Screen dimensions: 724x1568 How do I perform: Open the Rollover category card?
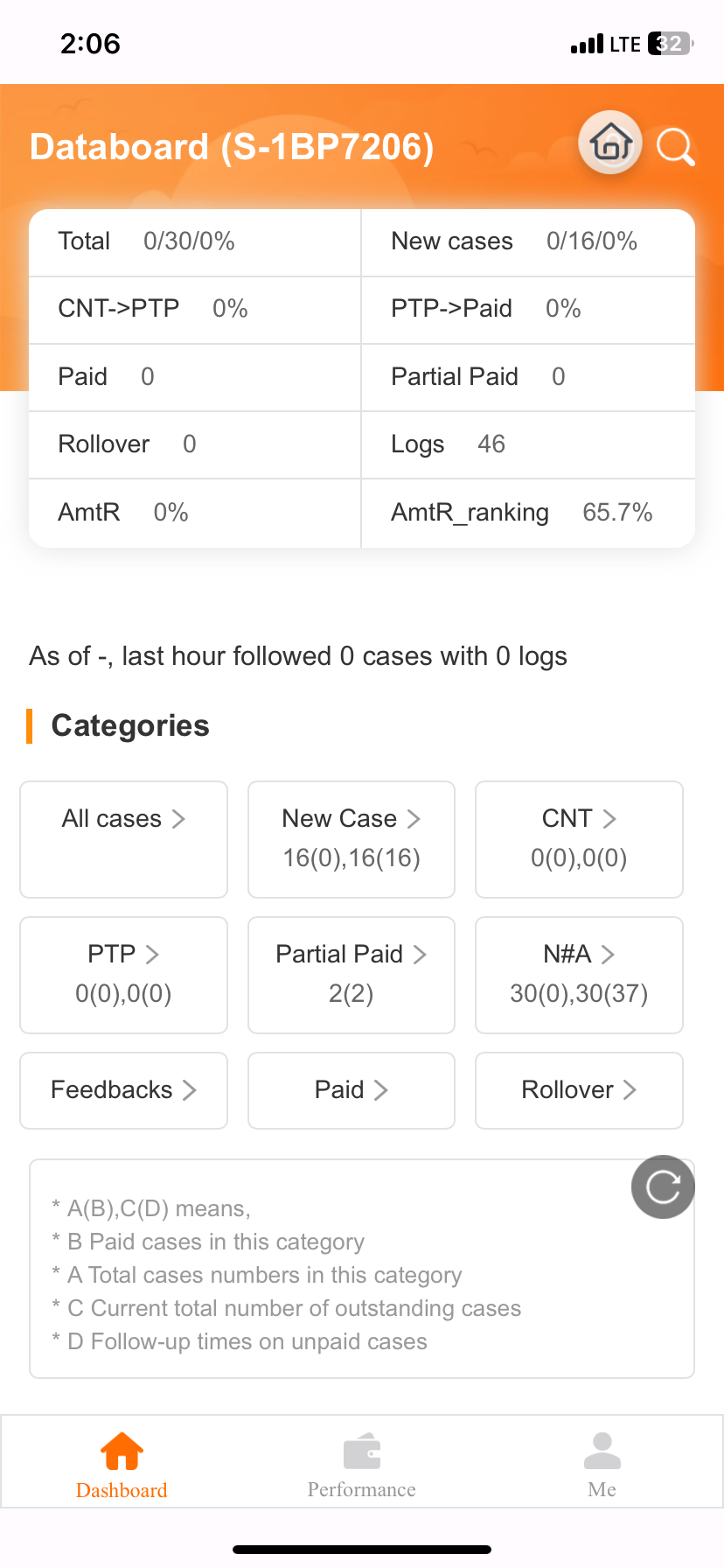pos(579,1090)
